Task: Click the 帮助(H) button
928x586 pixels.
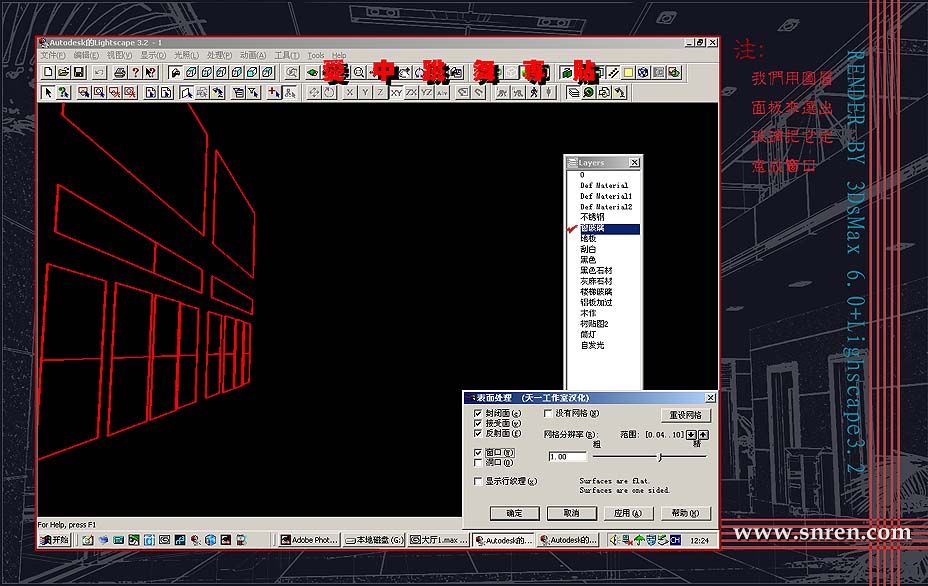Action: 685,513
